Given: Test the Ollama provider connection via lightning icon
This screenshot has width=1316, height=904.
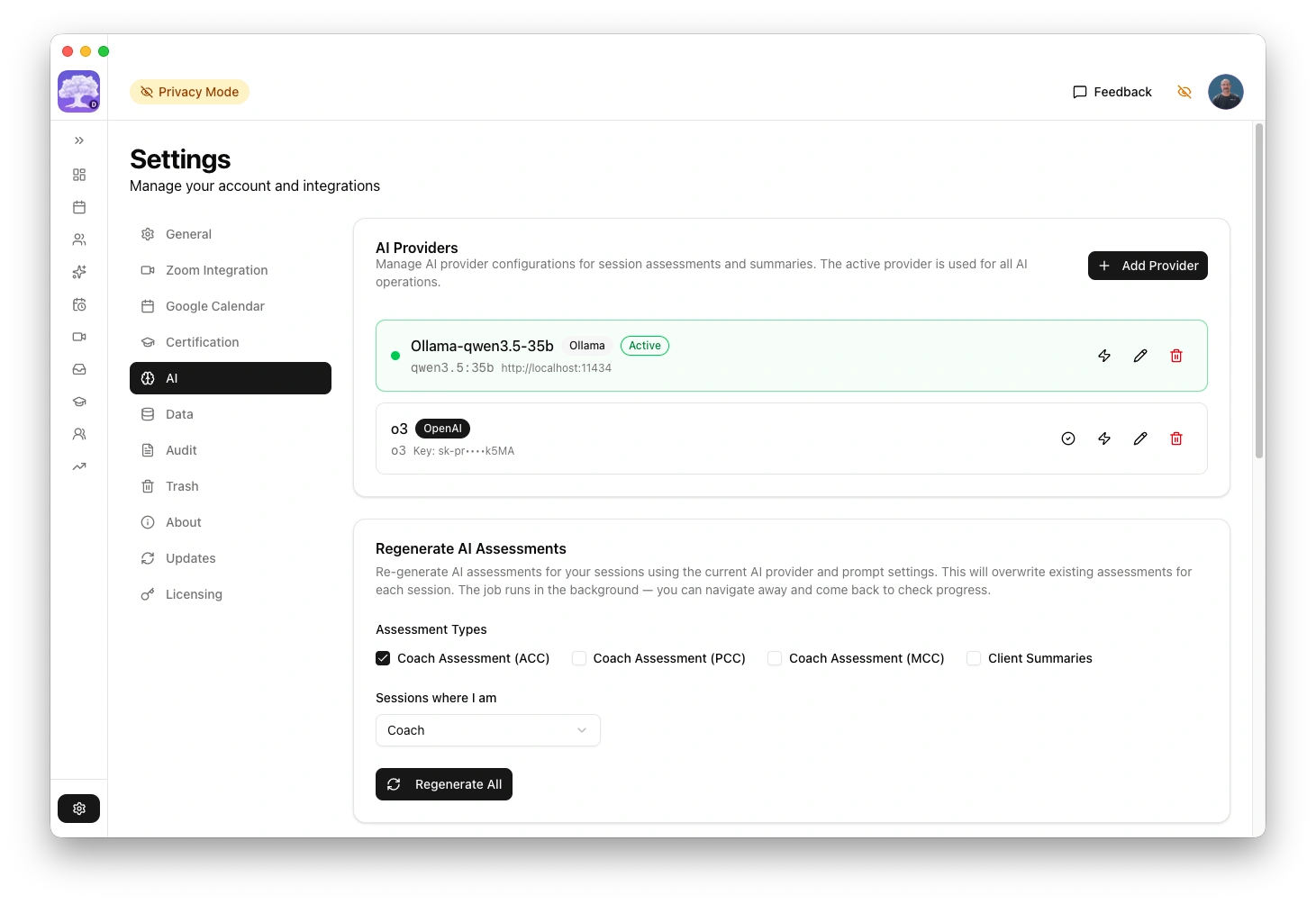Looking at the screenshot, I should click(1104, 355).
